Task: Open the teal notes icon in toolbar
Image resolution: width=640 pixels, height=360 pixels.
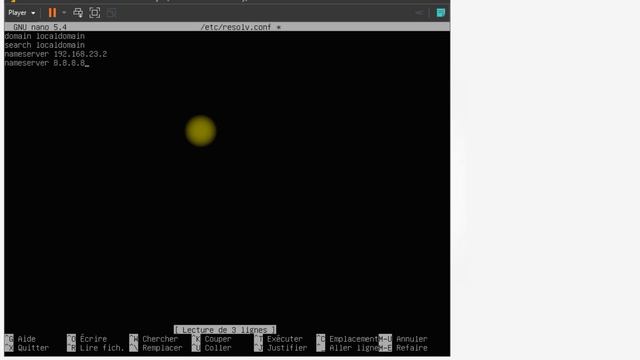Action: pyautogui.click(x=440, y=13)
